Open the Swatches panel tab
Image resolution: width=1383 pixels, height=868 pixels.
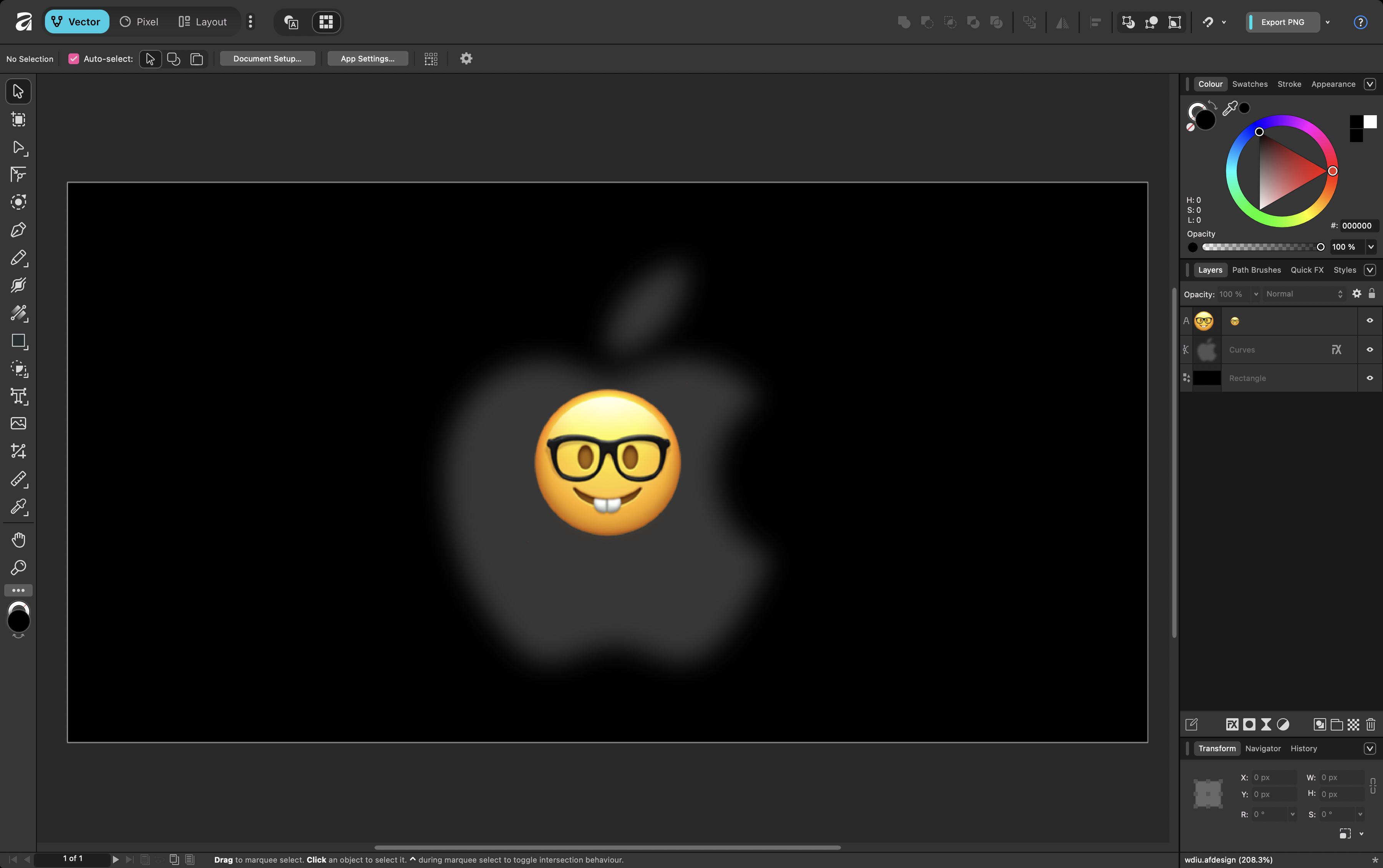point(1249,84)
